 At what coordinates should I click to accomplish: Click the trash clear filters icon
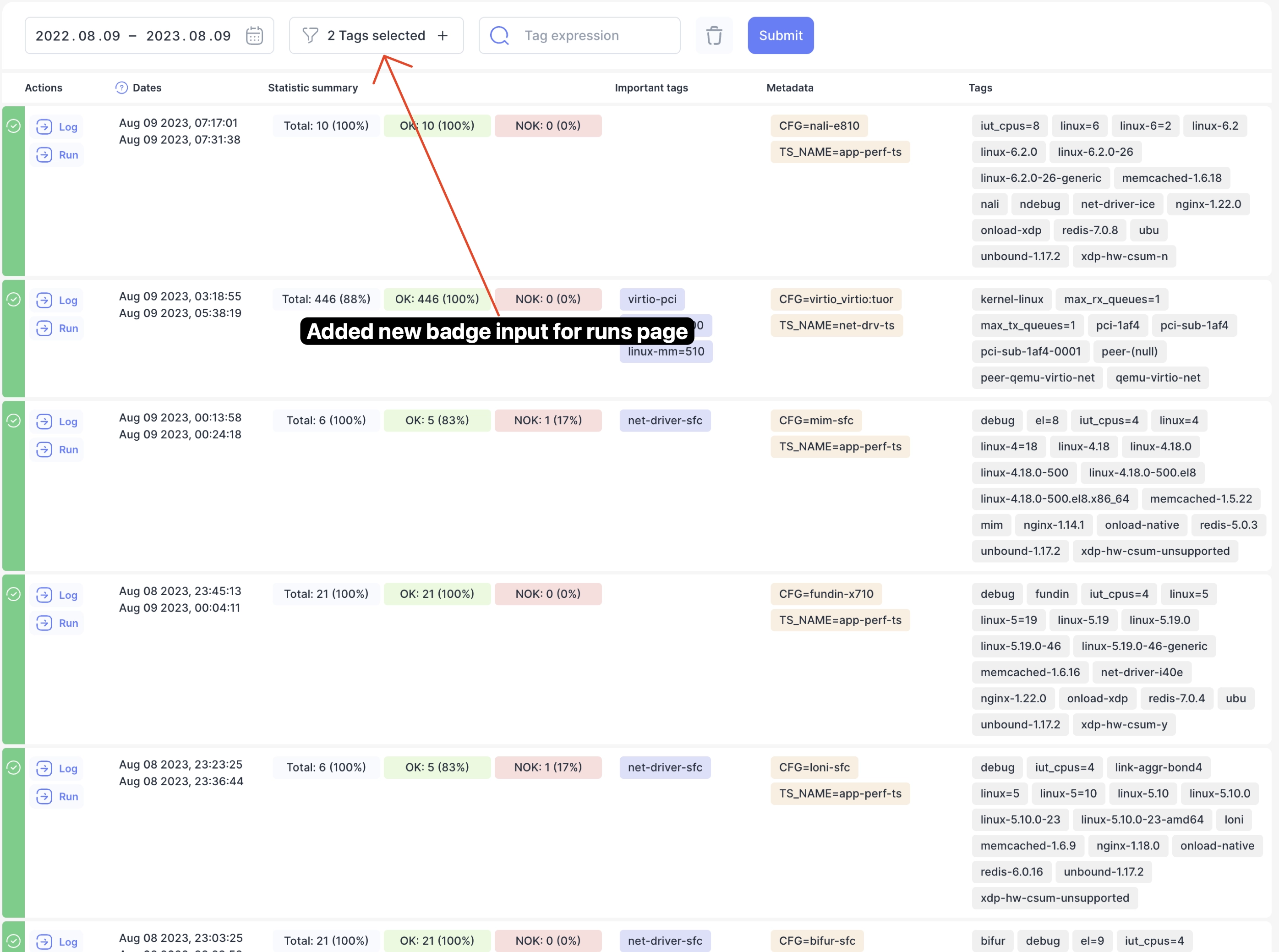(x=714, y=36)
